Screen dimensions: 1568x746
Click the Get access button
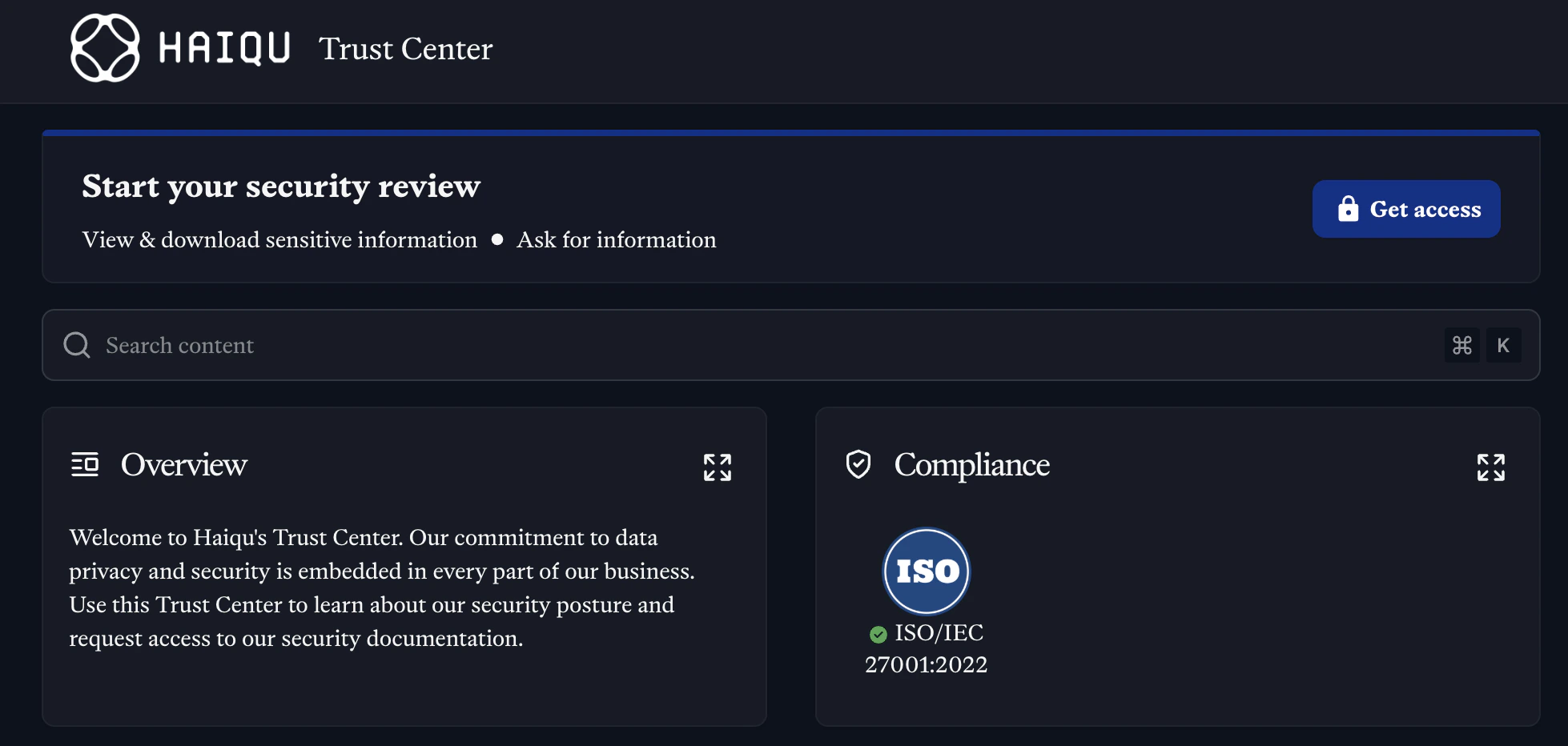pyautogui.click(x=1405, y=208)
